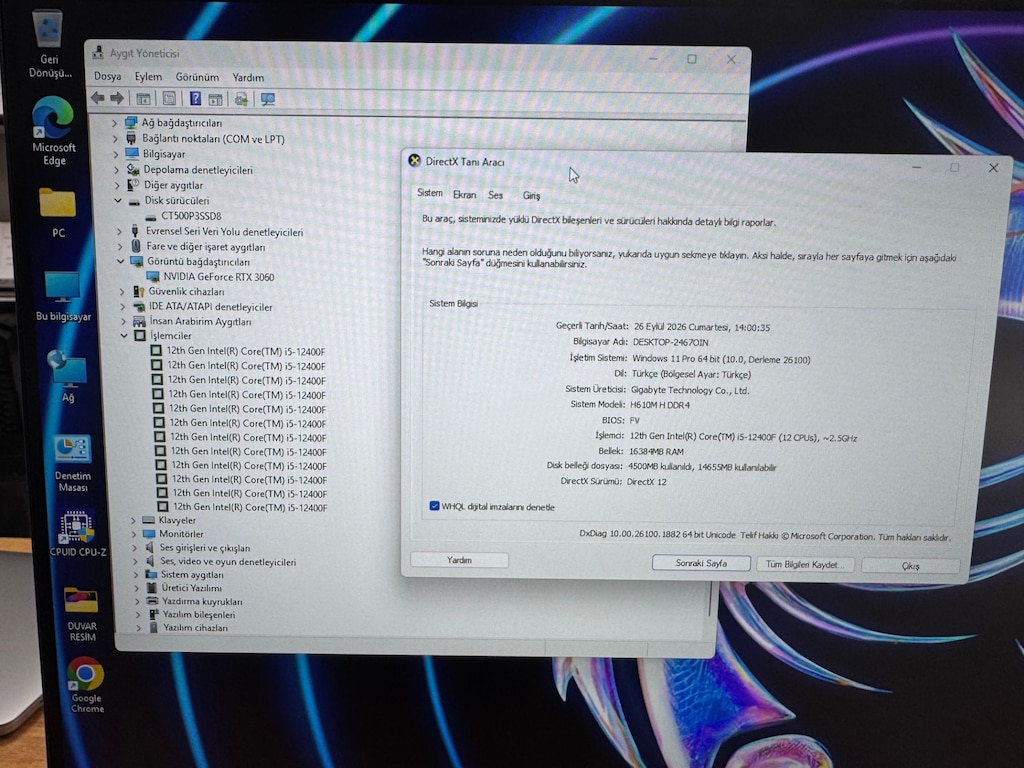Viewport: 1024px width, 768px height.
Task: Expand the Sistem aygıtları node
Action: (135, 575)
